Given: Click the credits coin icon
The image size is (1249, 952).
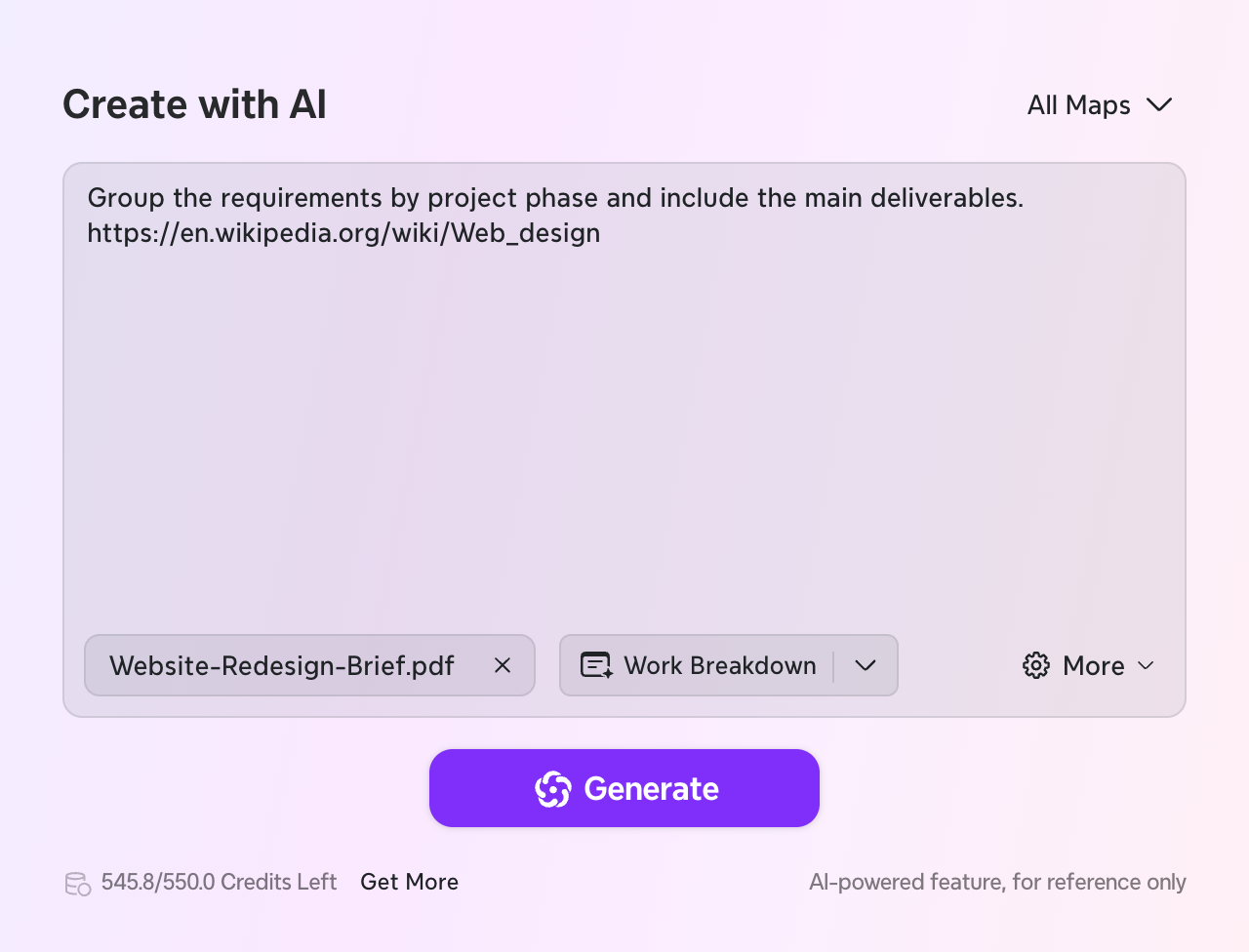Looking at the screenshot, I should pyautogui.click(x=78, y=884).
